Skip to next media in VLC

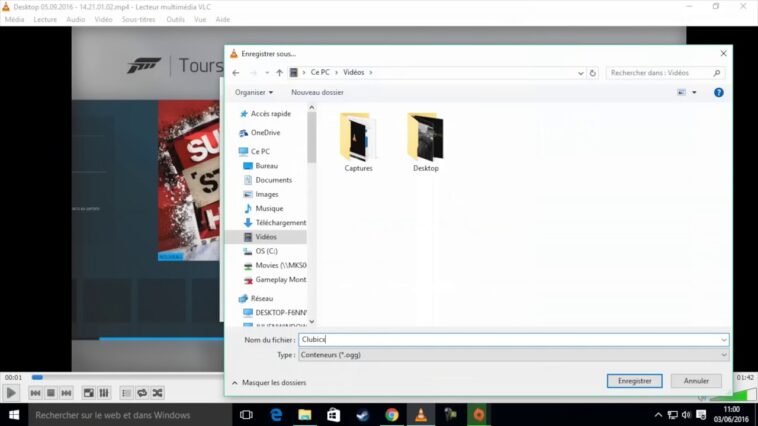click(66, 393)
